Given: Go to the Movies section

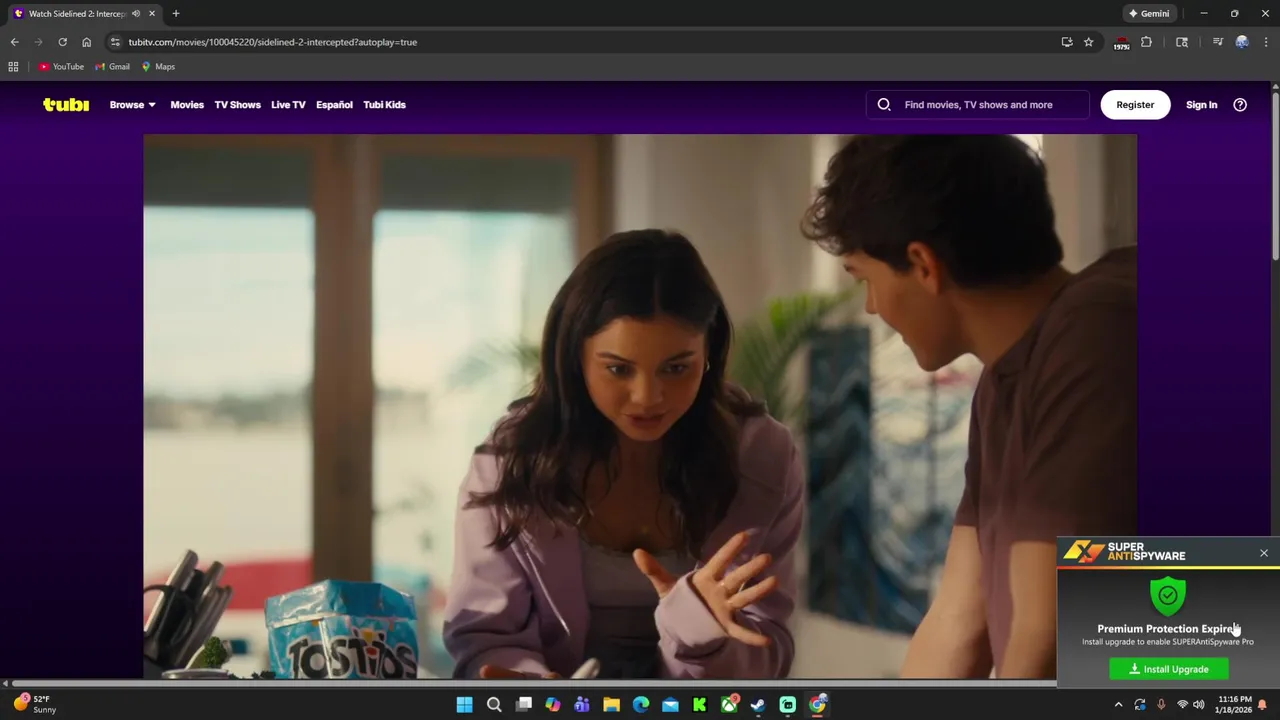Looking at the screenshot, I should coord(187,104).
